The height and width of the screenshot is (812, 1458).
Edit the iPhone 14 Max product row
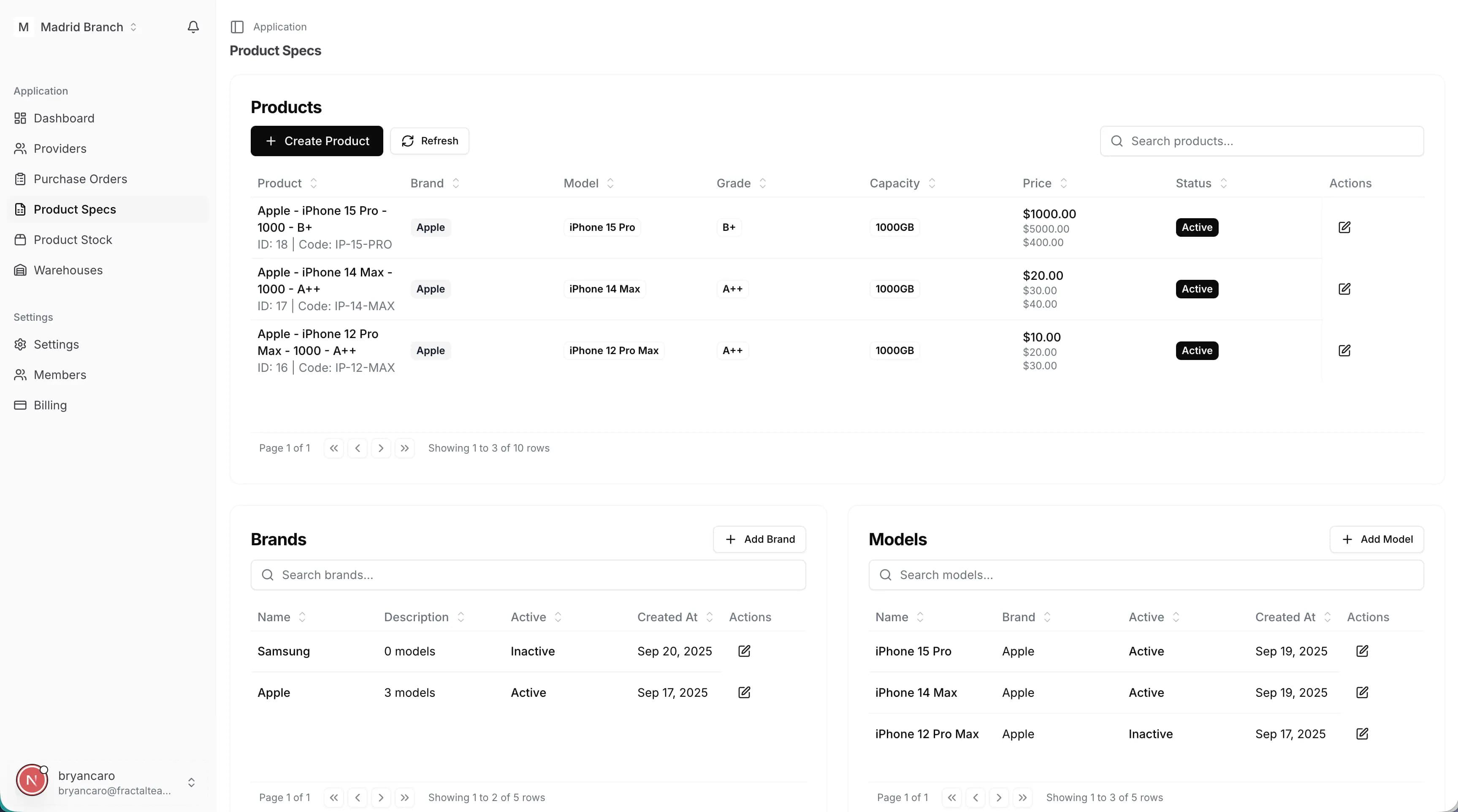[x=1344, y=289]
